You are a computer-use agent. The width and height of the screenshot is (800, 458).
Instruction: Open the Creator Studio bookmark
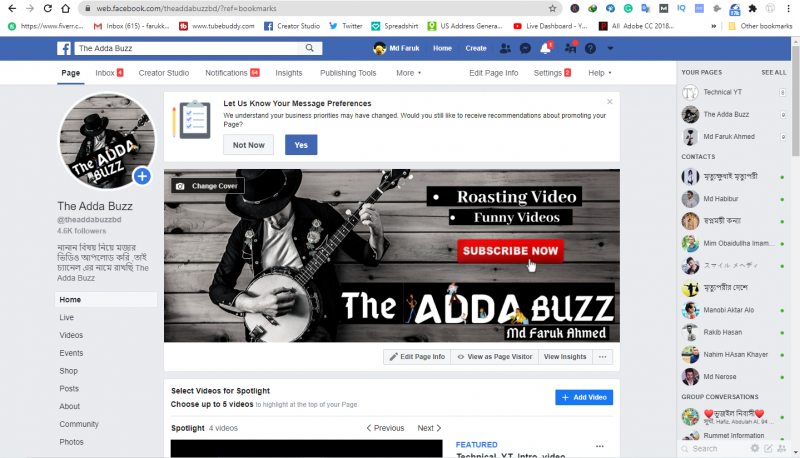click(x=292, y=26)
